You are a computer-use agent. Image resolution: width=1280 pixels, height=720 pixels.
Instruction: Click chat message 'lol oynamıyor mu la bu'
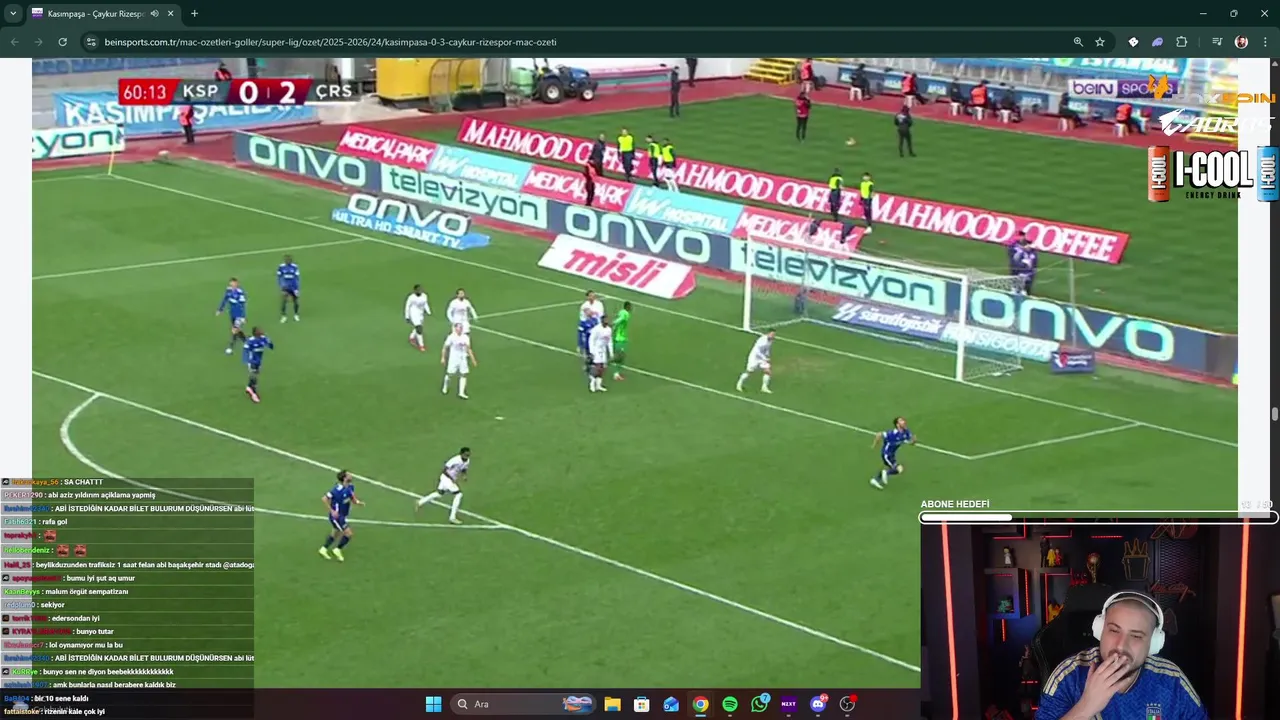pos(86,645)
